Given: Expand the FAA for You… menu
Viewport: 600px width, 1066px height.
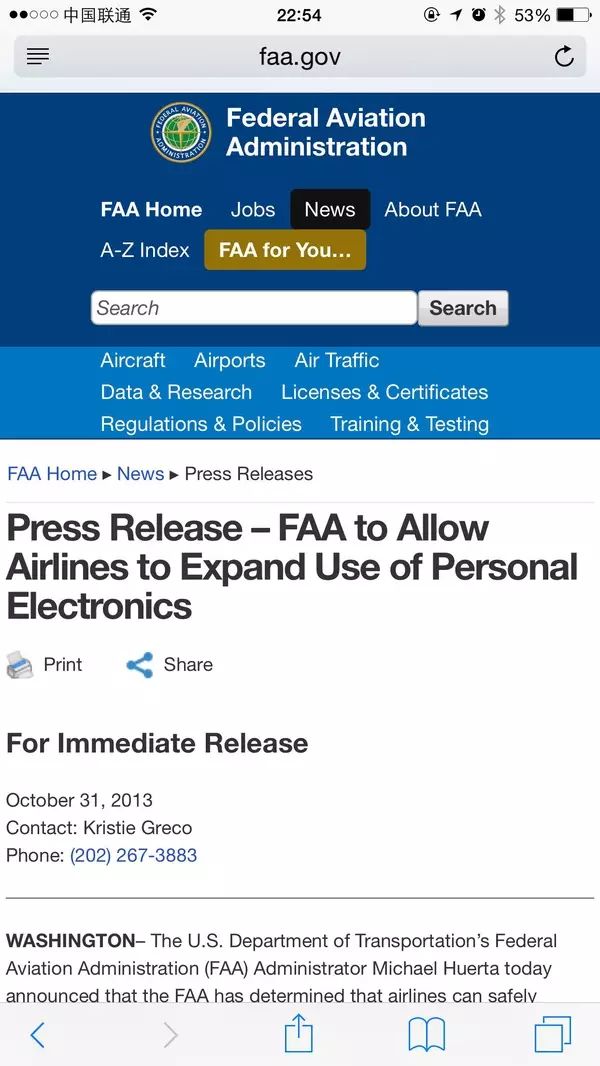Looking at the screenshot, I should [285, 250].
